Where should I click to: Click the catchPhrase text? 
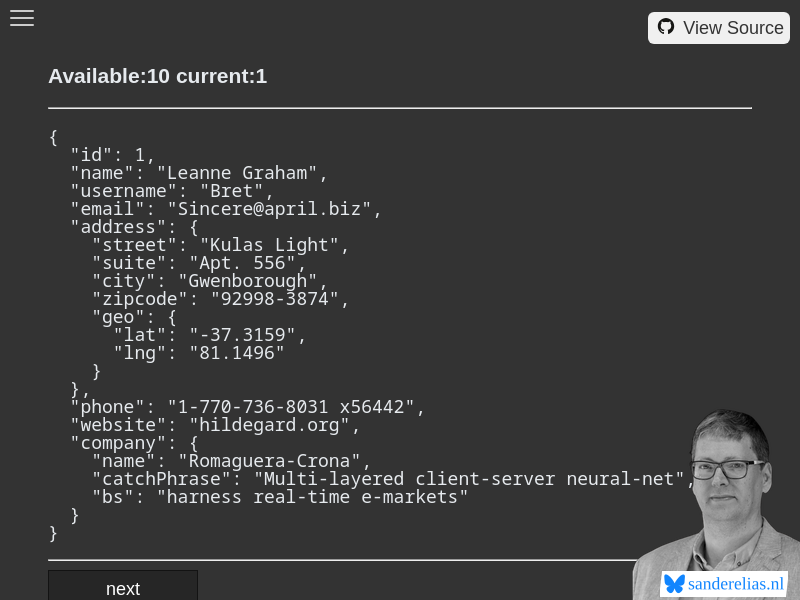[390, 478]
